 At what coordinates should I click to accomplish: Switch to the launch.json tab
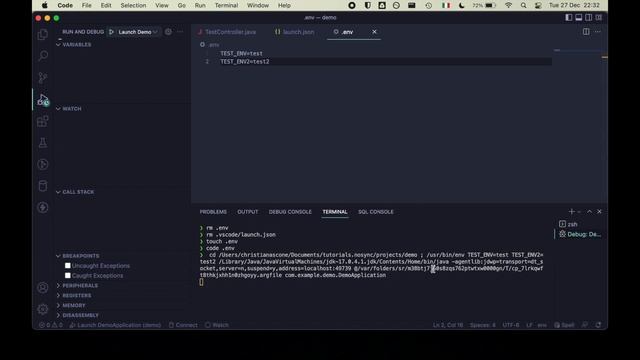pos(294,32)
